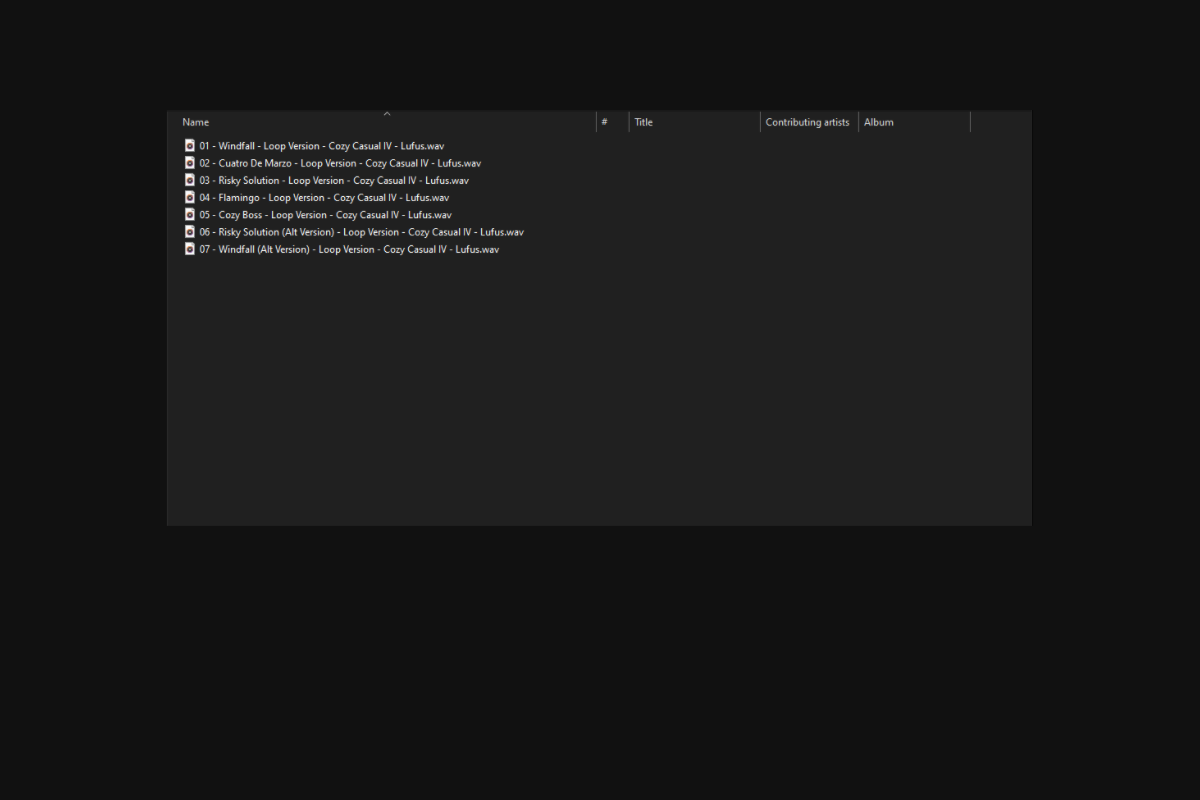The image size is (1200, 800).
Task: Select 05 - Cozy Boss - Loop Version name
Action: pyautogui.click(x=325, y=214)
